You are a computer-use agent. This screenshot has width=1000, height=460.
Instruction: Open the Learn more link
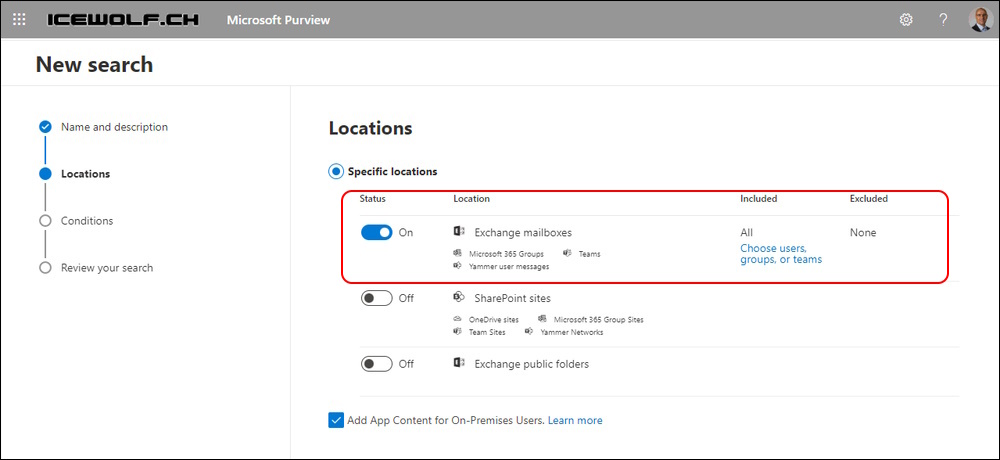pos(575,420)
